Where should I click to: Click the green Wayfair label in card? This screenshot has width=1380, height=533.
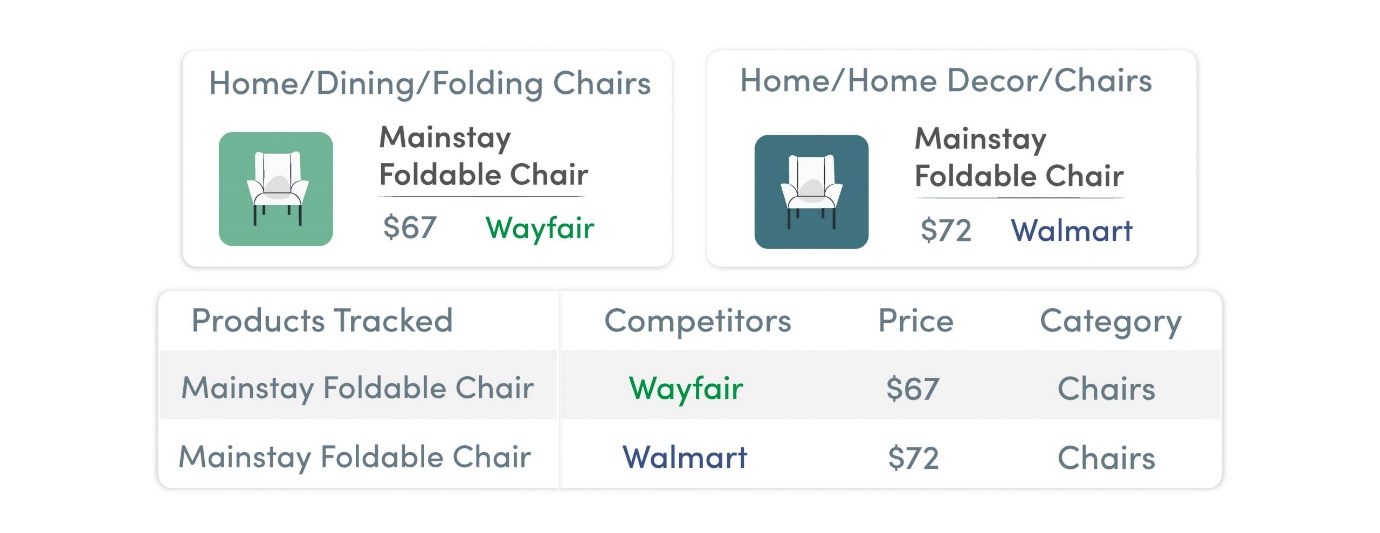tap(540, 228)
